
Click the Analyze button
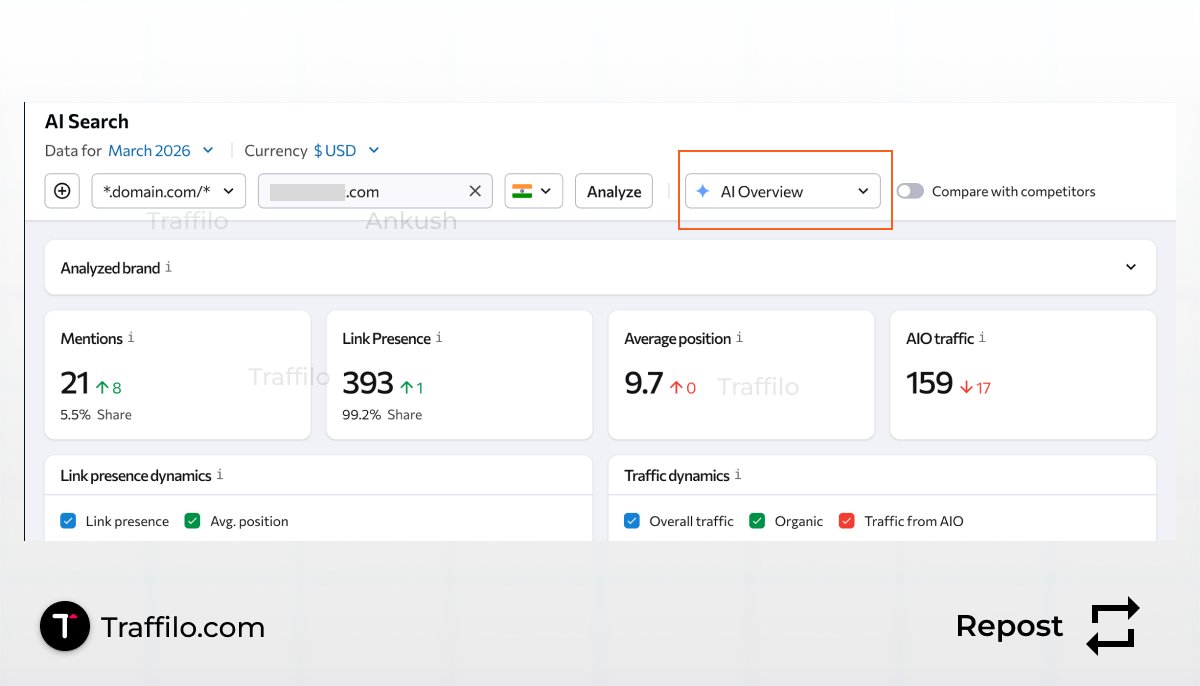[x=613, y=191]
